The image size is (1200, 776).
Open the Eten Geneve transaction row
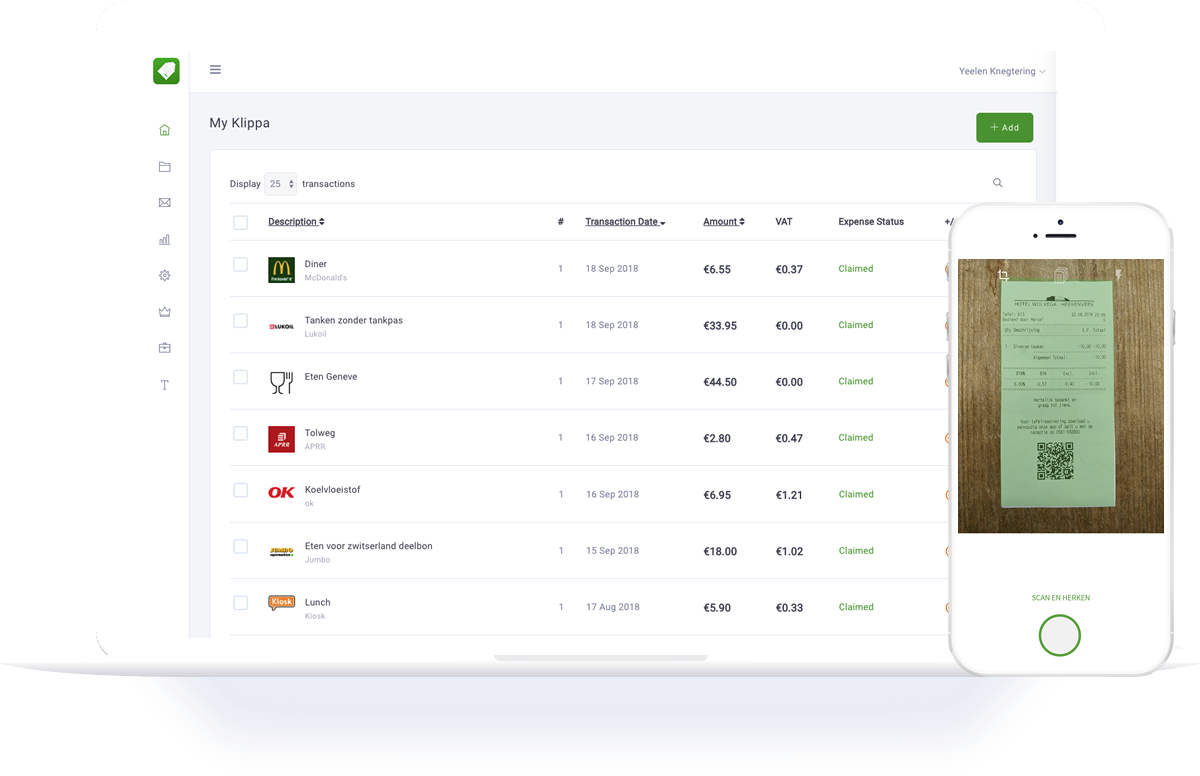click(x=331, y=377)
